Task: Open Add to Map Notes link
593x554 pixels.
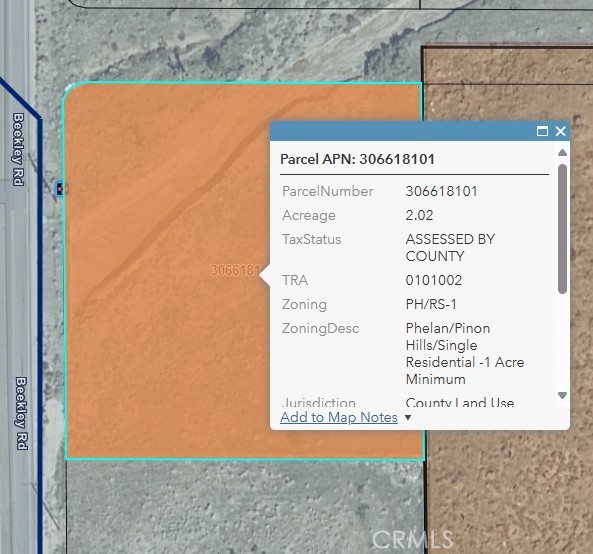Action: point(339,417)
